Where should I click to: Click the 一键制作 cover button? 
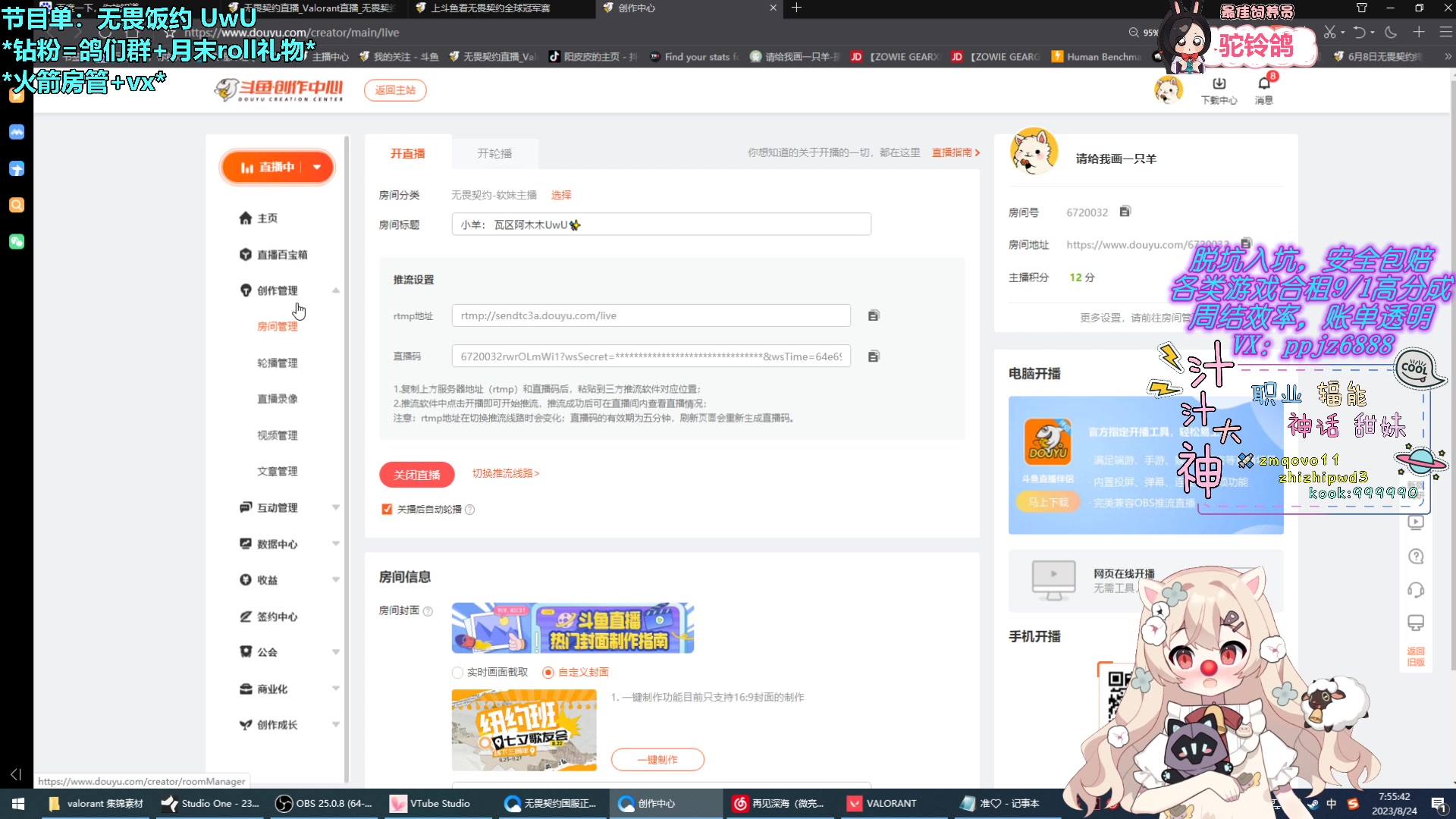[x=657, y=760]
